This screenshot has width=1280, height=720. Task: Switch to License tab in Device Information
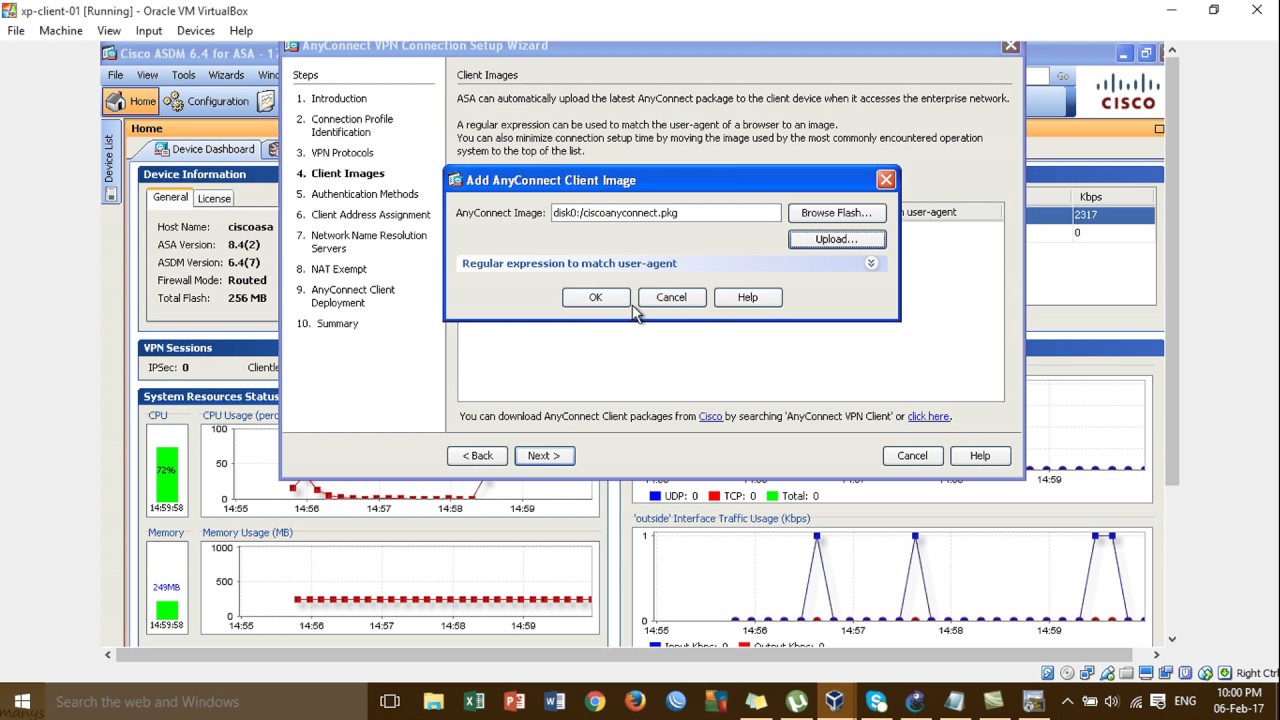coord(214,198)
